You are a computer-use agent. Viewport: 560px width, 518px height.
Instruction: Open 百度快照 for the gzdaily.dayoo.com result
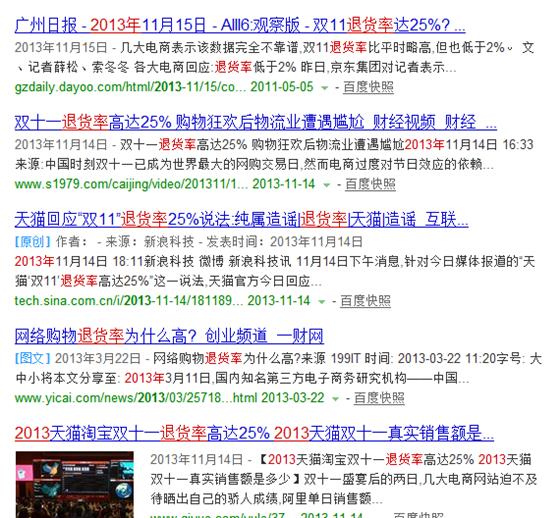(x=368, y=87)
